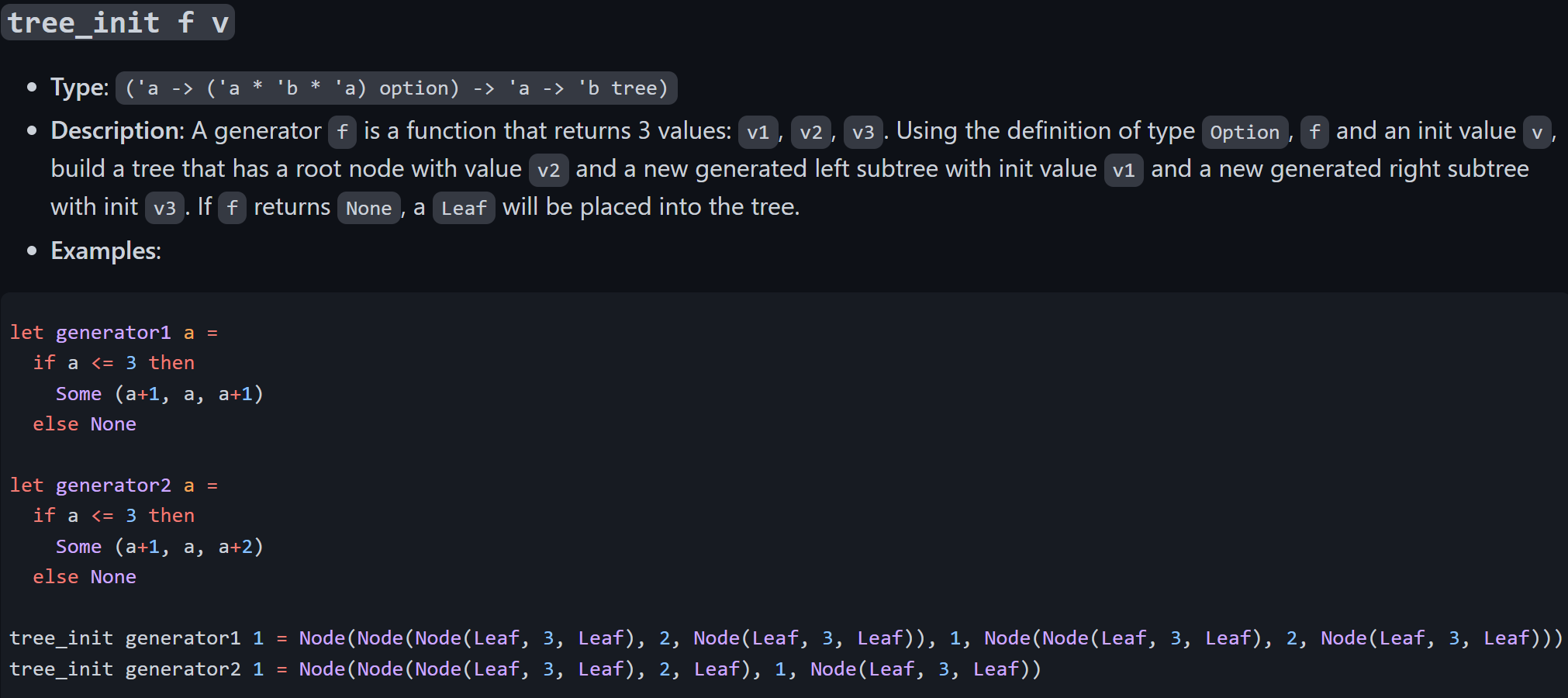Click the v3 inline code badge

[x=862, y=132]
